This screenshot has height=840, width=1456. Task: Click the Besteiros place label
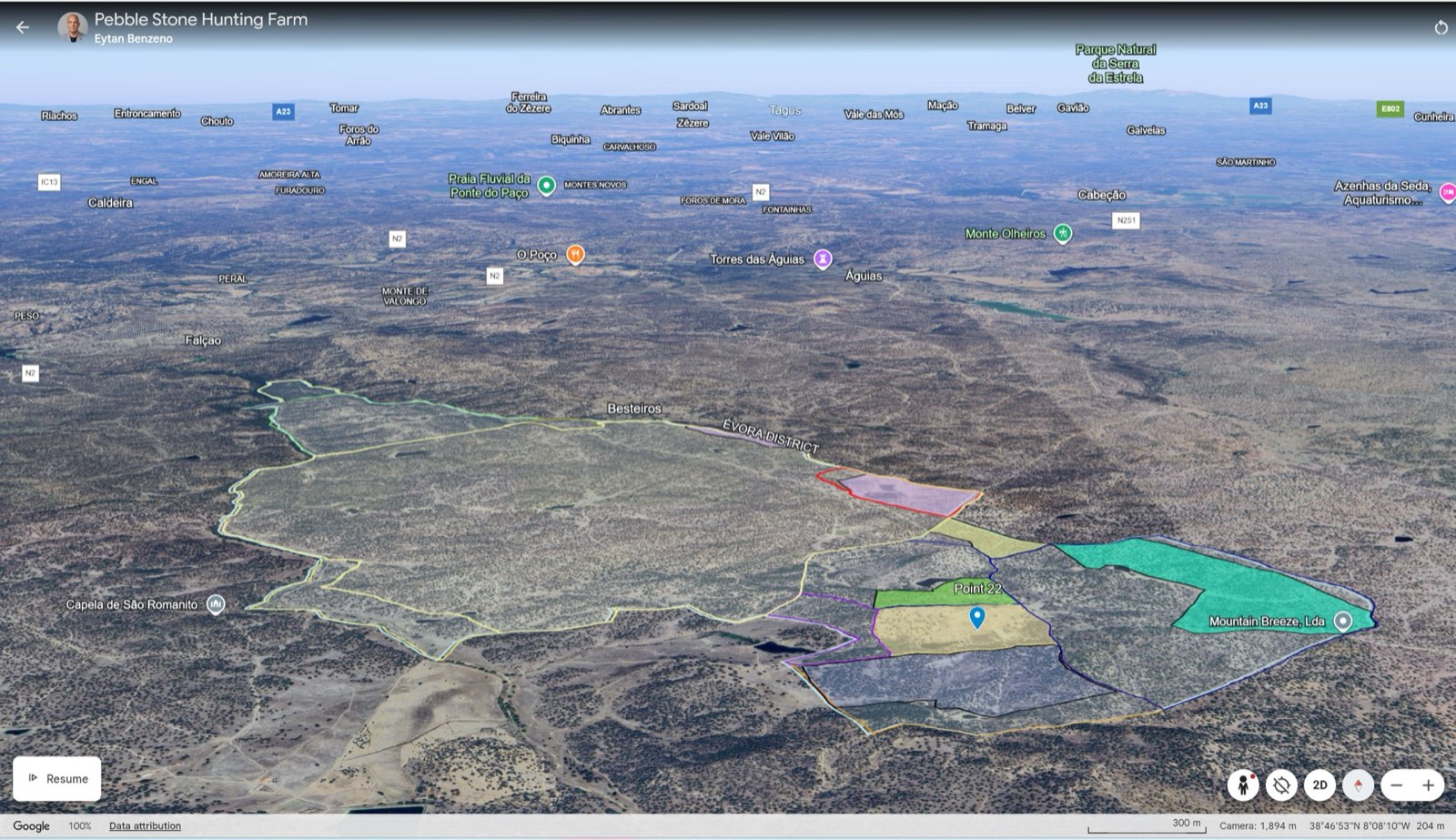(634, 409)
